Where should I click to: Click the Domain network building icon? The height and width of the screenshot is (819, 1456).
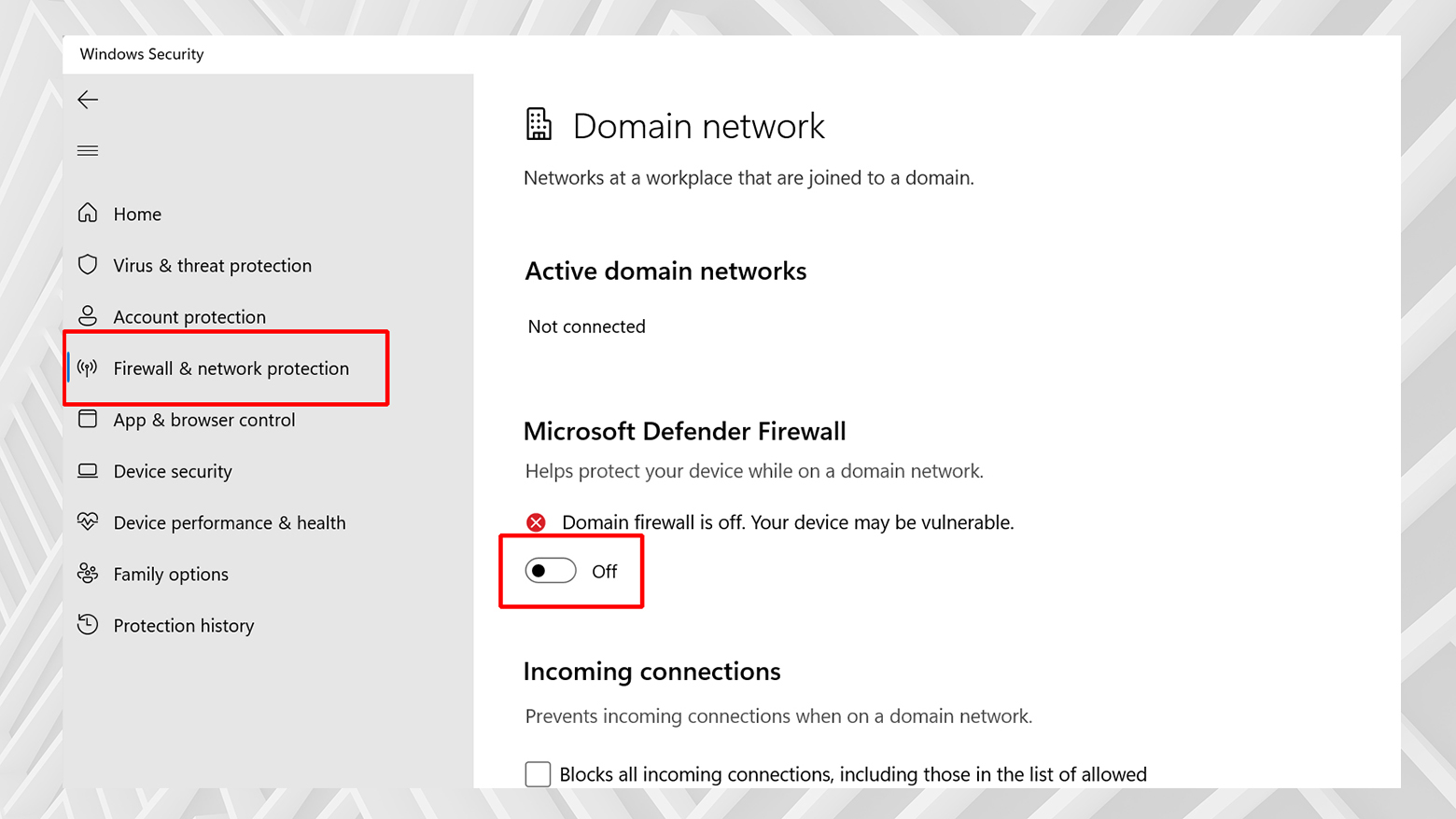tap(539, 122)
